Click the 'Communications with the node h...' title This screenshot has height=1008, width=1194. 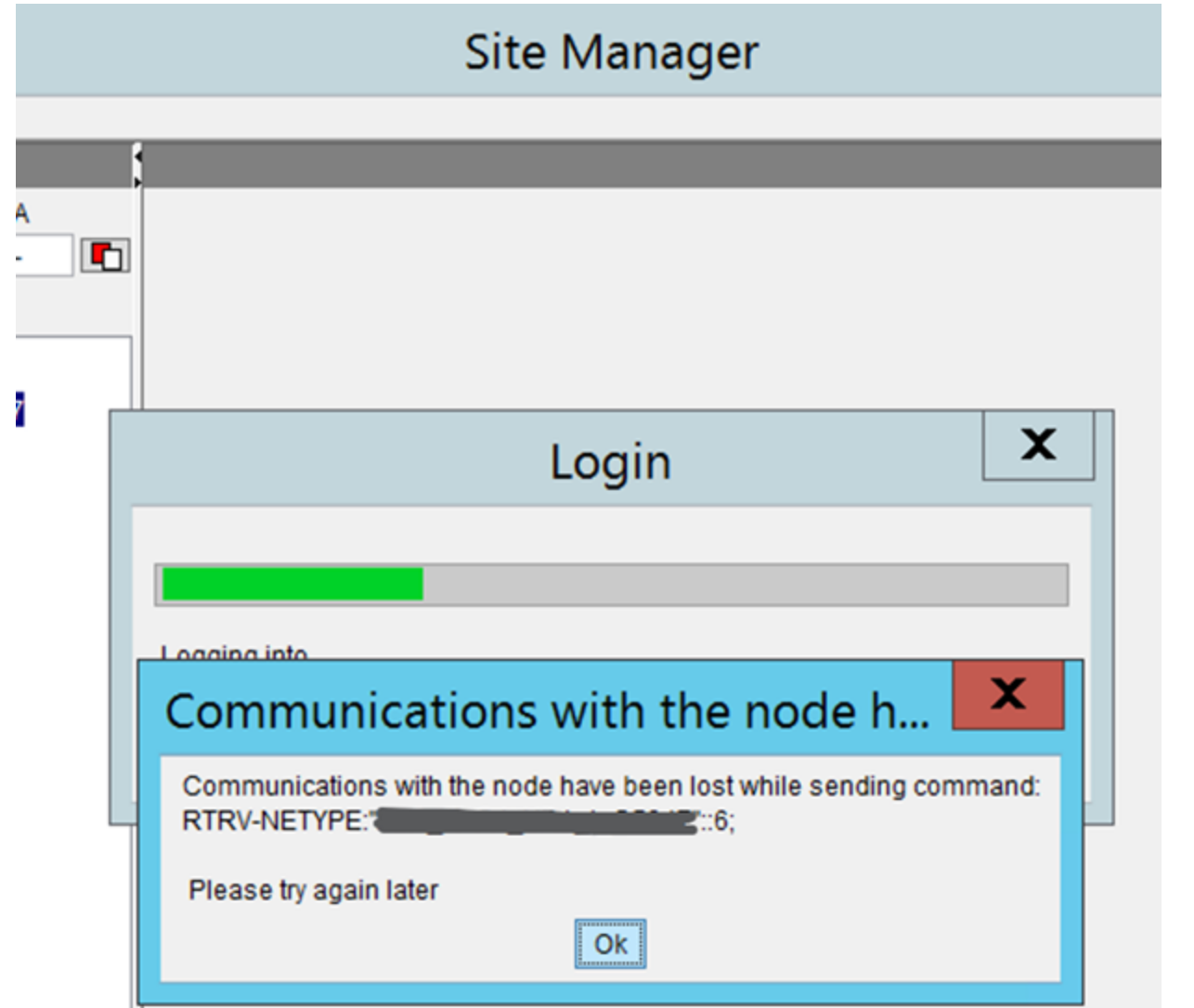[547, 712]
